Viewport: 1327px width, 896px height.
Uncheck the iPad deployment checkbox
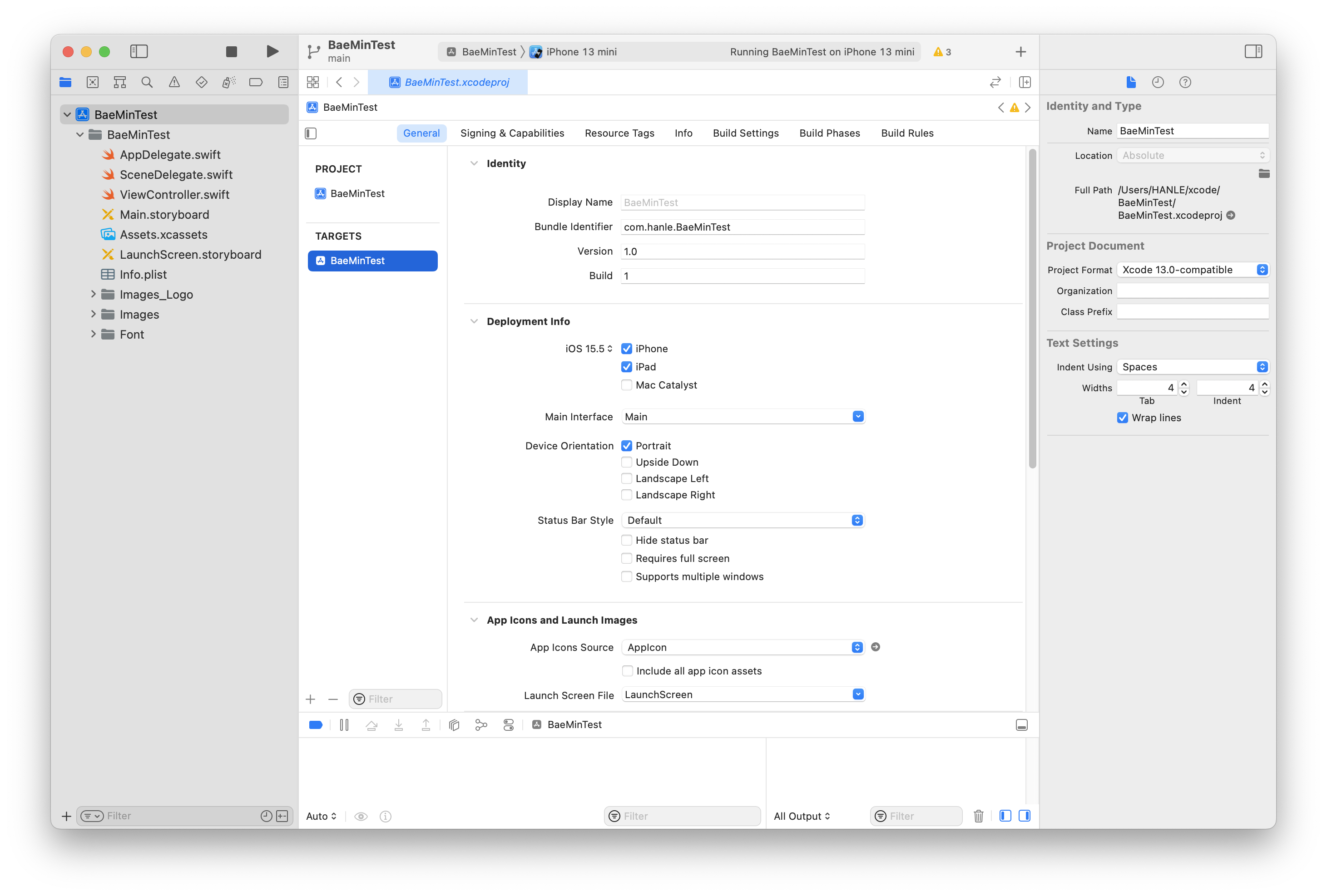click(x=626, y=367)
